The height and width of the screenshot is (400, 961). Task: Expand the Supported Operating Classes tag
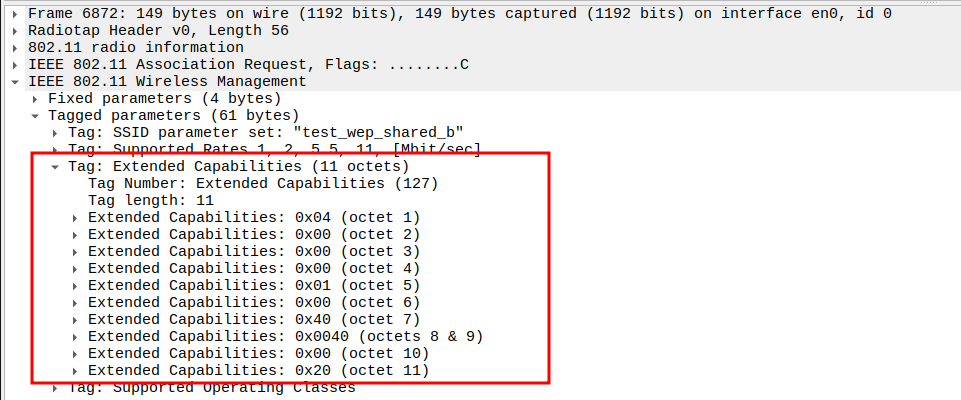click(56, 387)
